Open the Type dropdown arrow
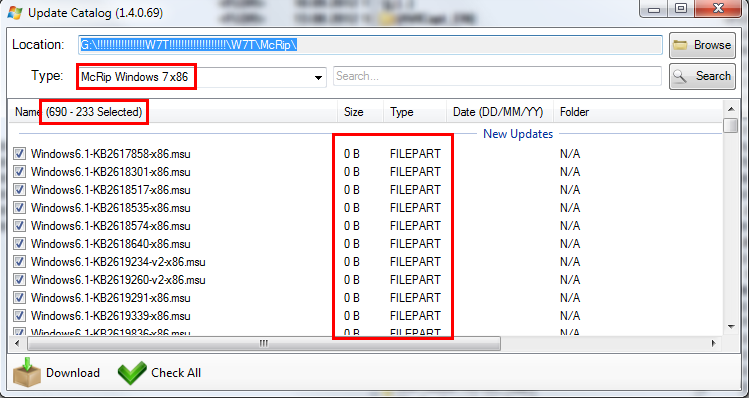Viewport: 749px width, 398px height. [x=319, y=77]
